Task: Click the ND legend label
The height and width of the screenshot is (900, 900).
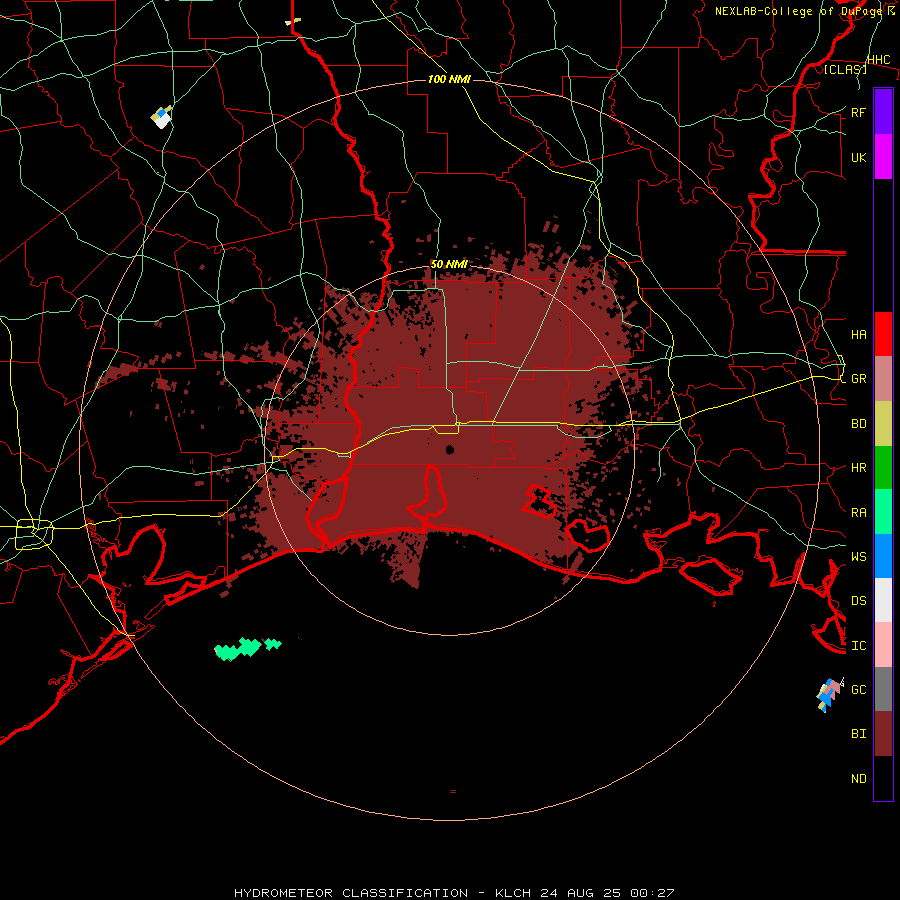Action: 858,779
